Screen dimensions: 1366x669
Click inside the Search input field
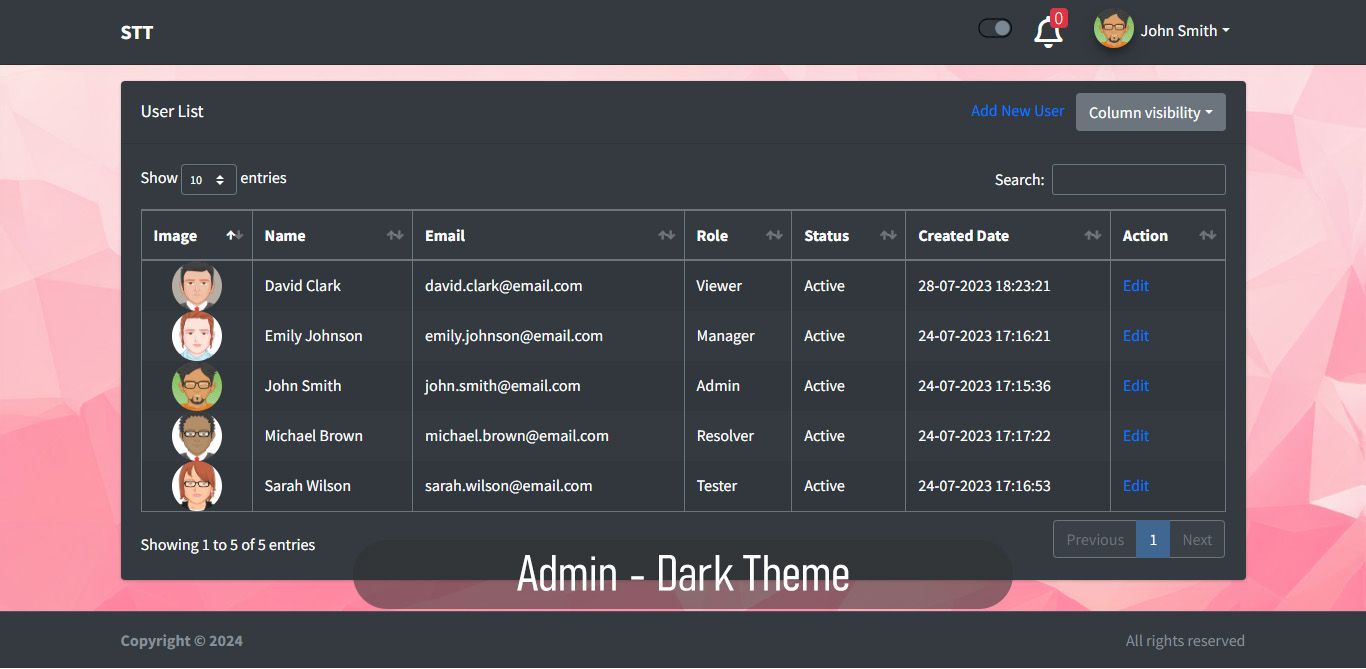1138,180
